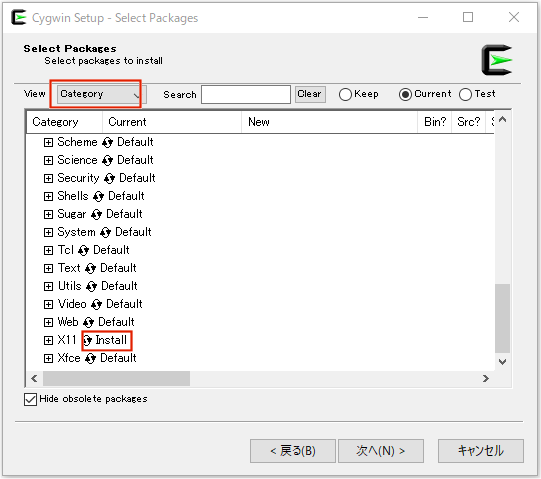This screenshot has width=541, height=479.
Task: Click the horizontal scrollbar left arrow
Action: coord(34,379)
